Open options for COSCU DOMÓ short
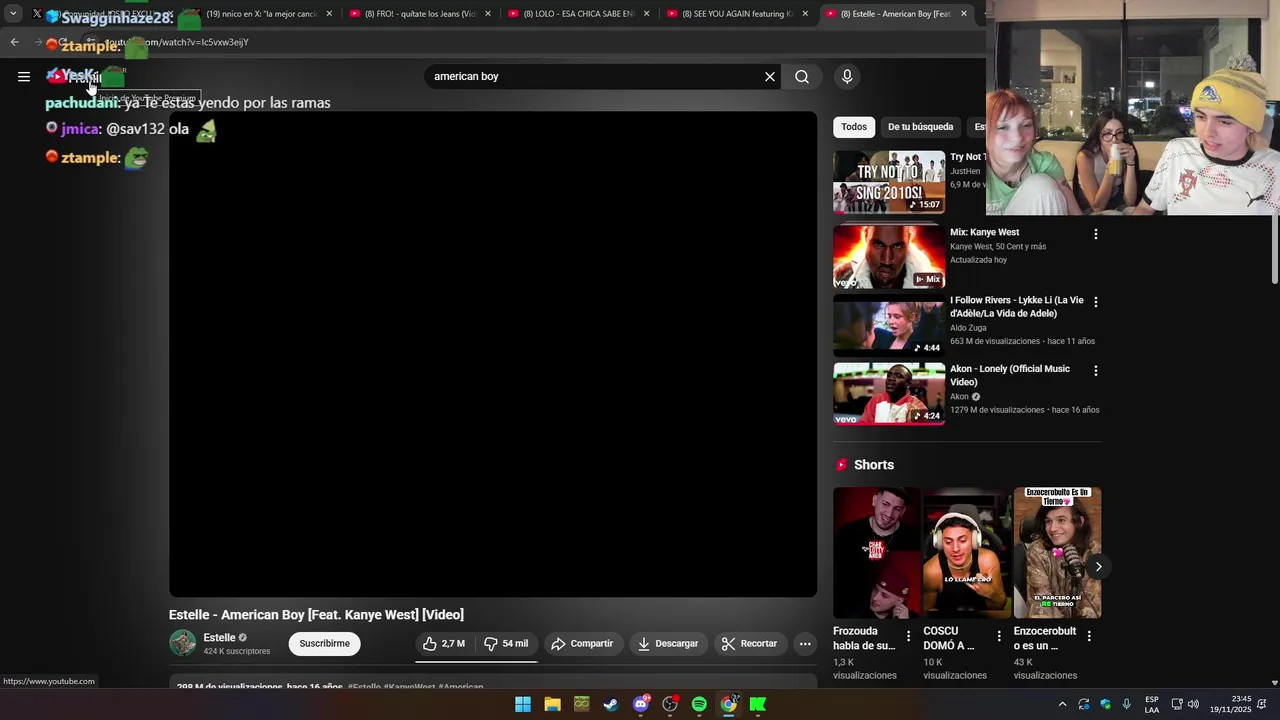The width and height of the screenshot is (1280, 720). (998, 636)
